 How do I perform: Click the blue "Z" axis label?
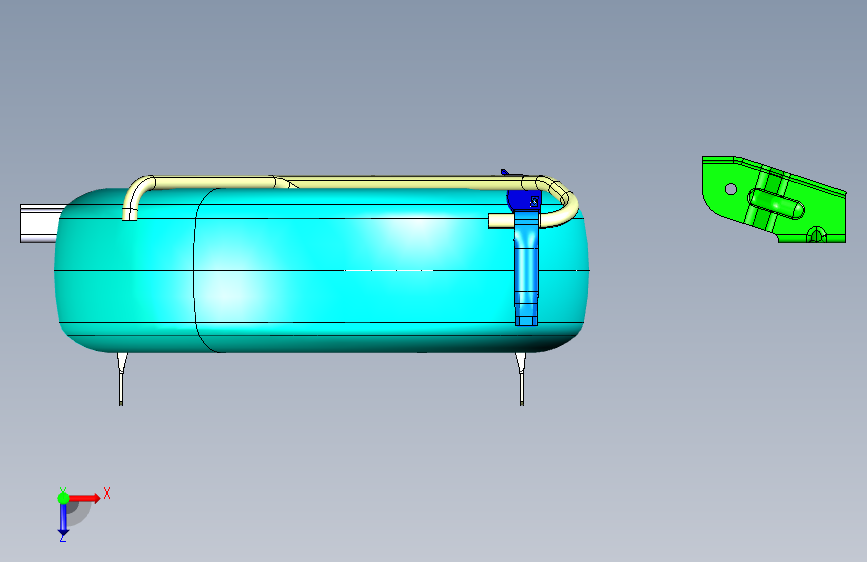(x=63, y=538)
